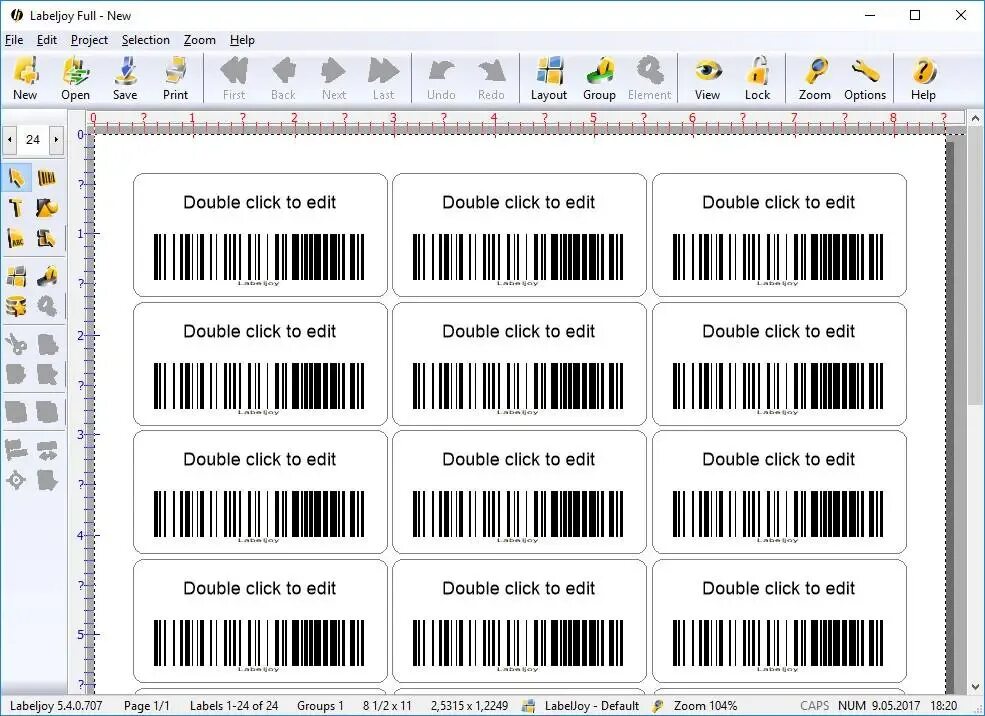Click the vertical scrollbar thumb
This screenshot has width=985, height=716.
point(975,265)
